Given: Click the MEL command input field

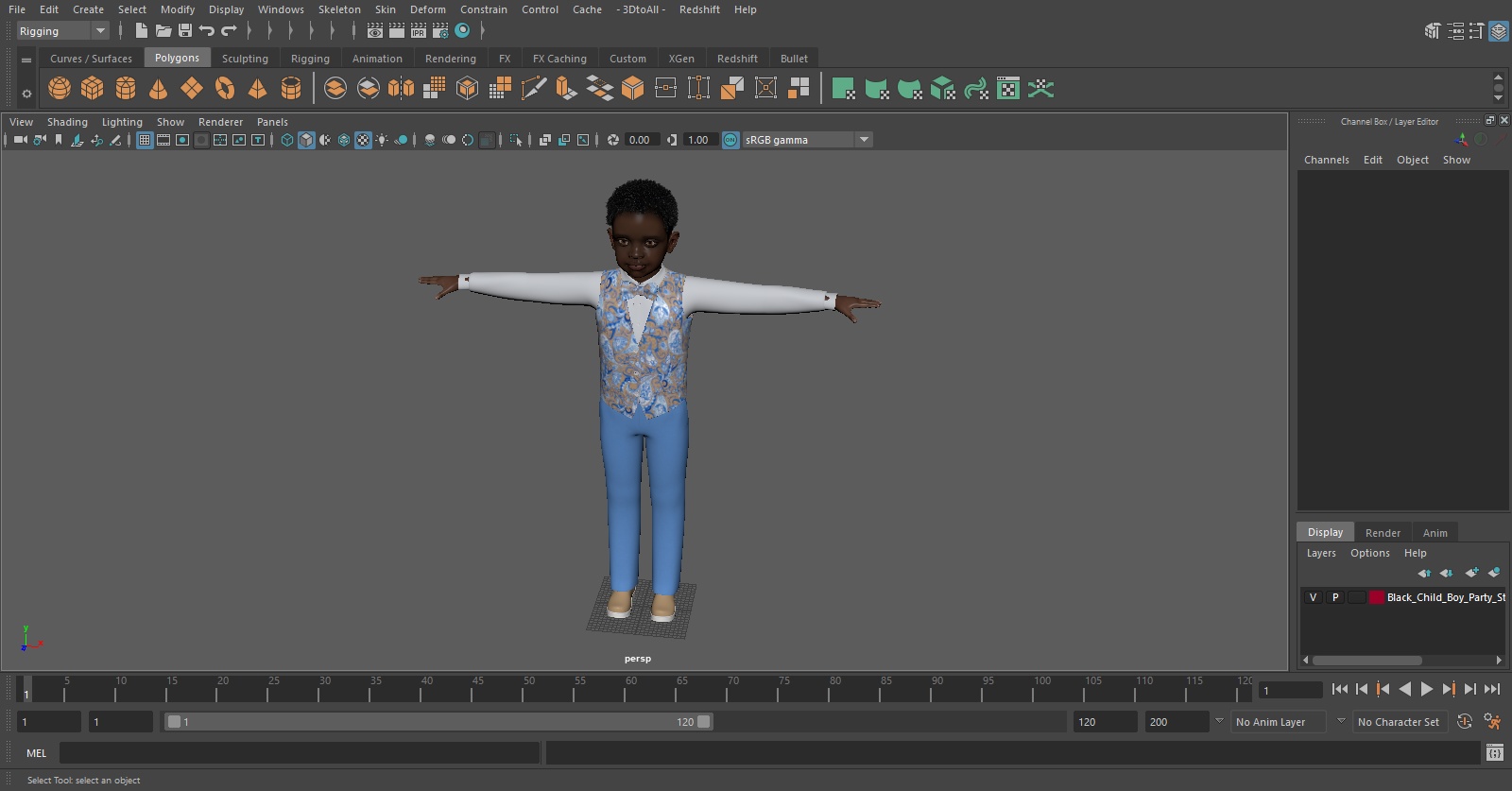Looking at the screenshot, I should point(300,753).
